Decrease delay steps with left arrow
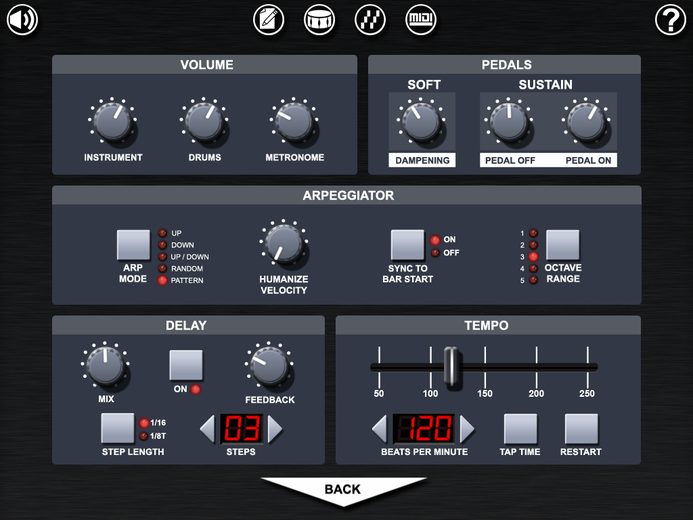Image resolution: width=693 pixels, height=520 pixels. coord(207,429)
